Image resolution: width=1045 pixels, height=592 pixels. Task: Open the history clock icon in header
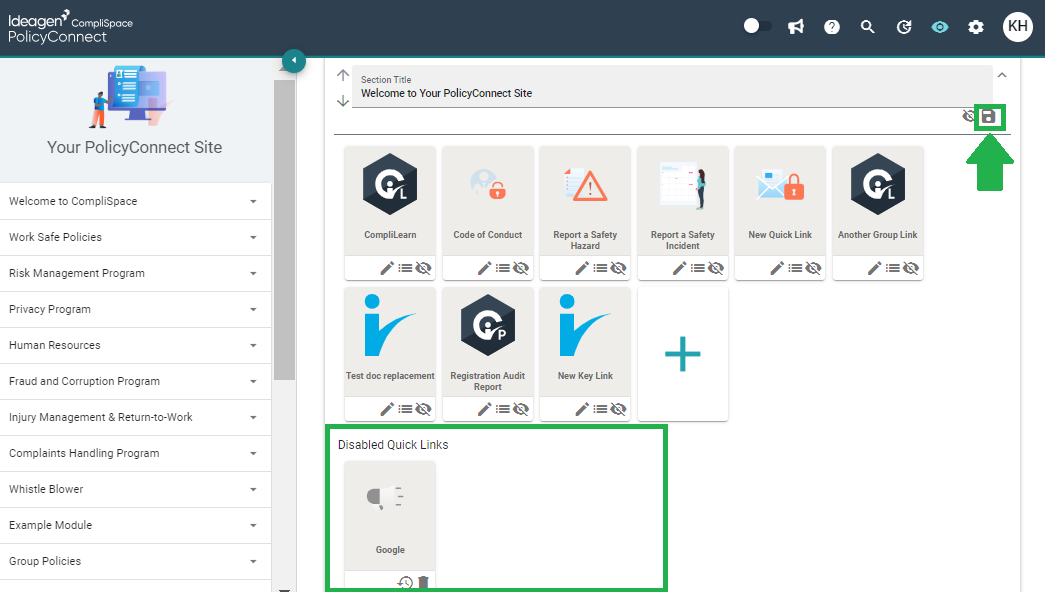point(904,27)
